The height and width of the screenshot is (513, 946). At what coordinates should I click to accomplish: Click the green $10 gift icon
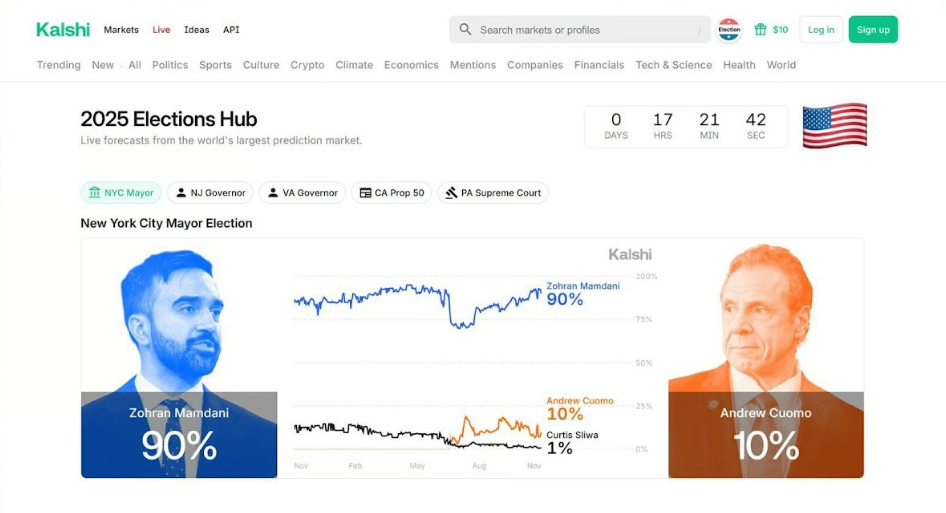pyautogui.click(x=760, y=30)
